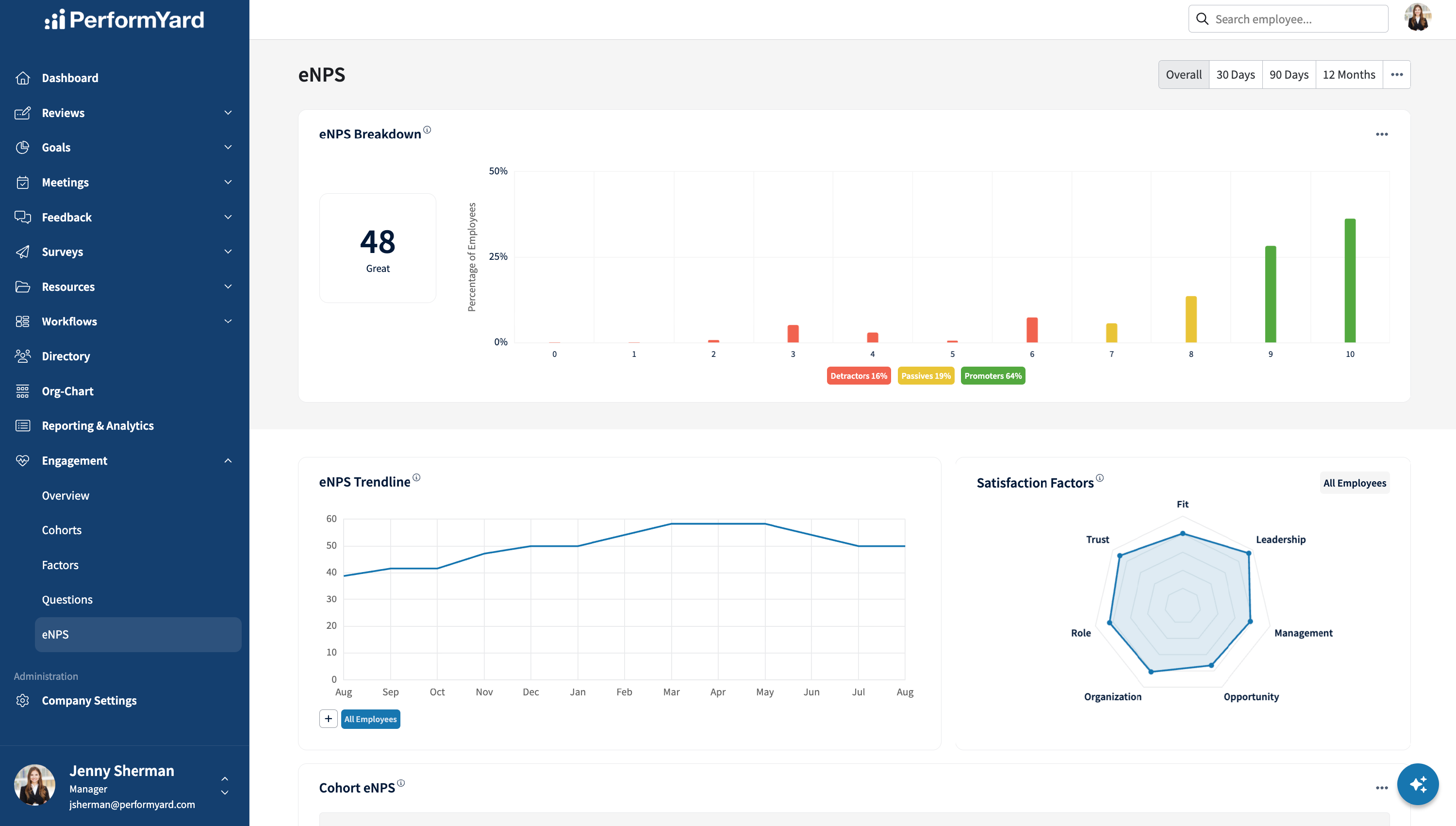
Task: Click the green score 10 bar
Action: pos(1350,280)
